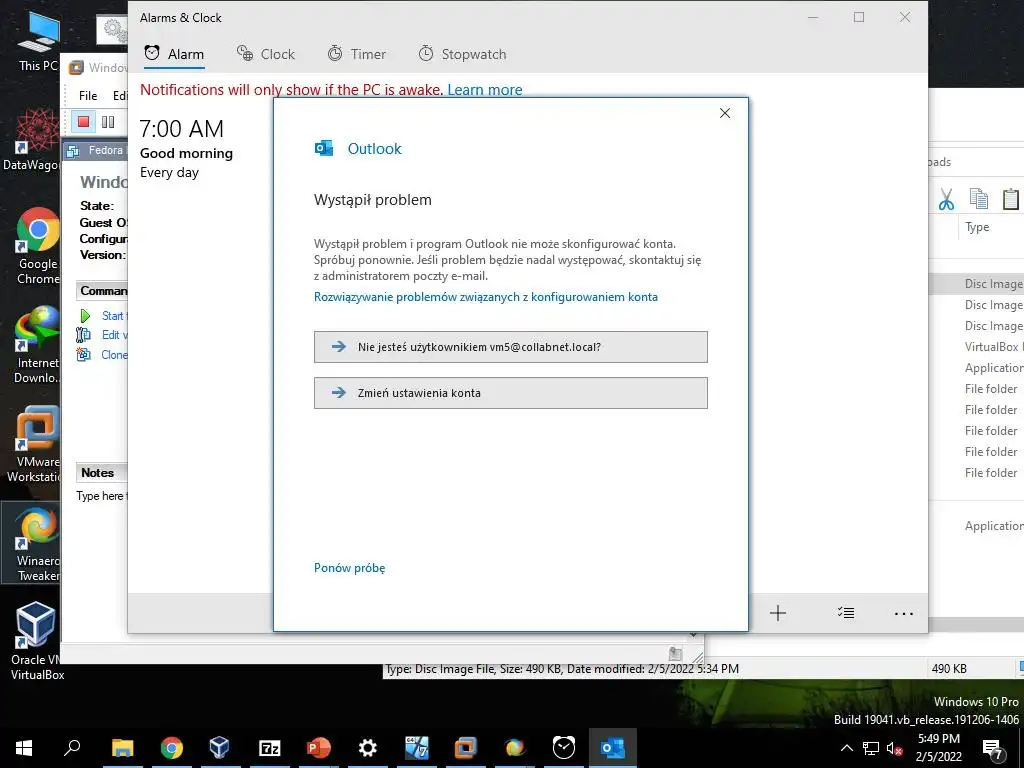Open the DataWagon desktop shortcut
The height and width of the screenshot is (768, 1024).
[x=31, y=140]
